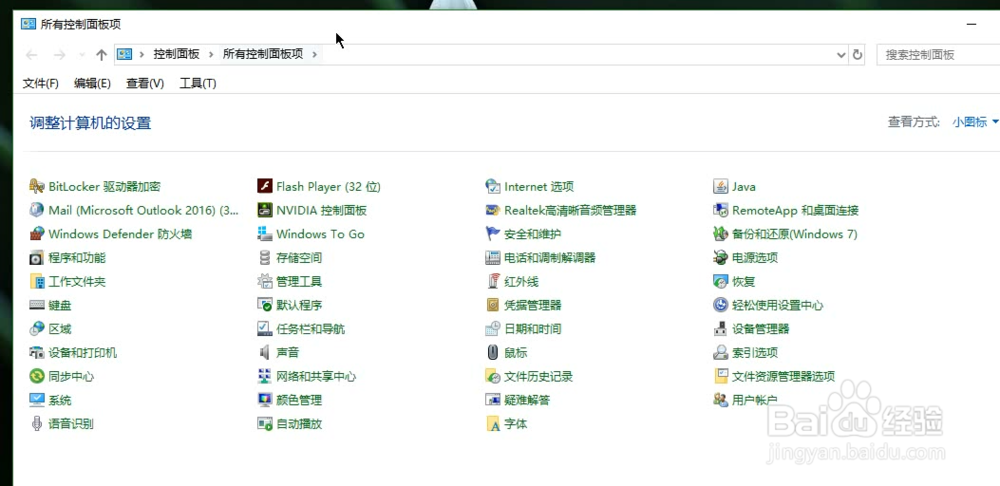
Task: Expand the address bar history dropdown arrow
Action: (841, 55)
